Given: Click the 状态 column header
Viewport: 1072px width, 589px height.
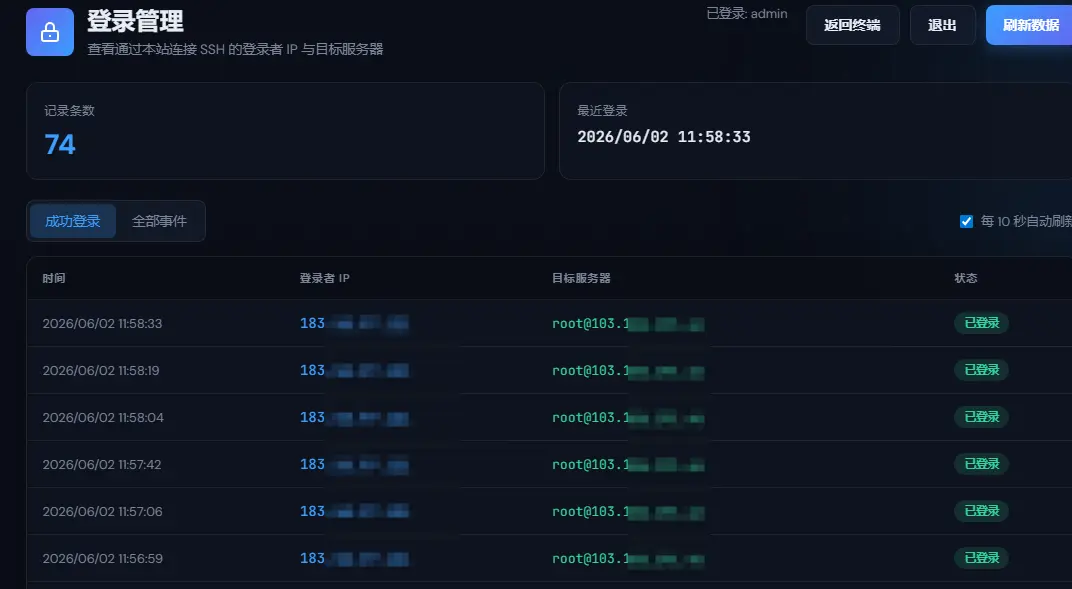Looking at the screenshot, I should click(x=965, y=278).
